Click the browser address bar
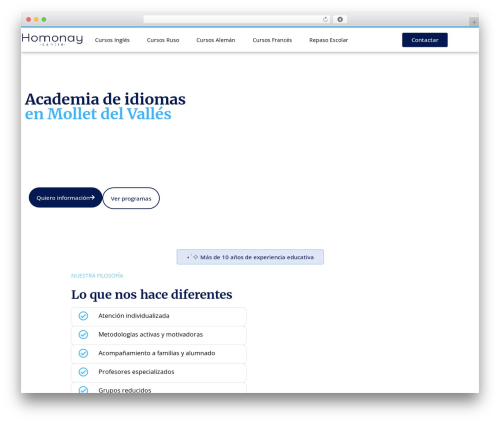This screenshot has height=423, width=500. (x=237, y=19)
